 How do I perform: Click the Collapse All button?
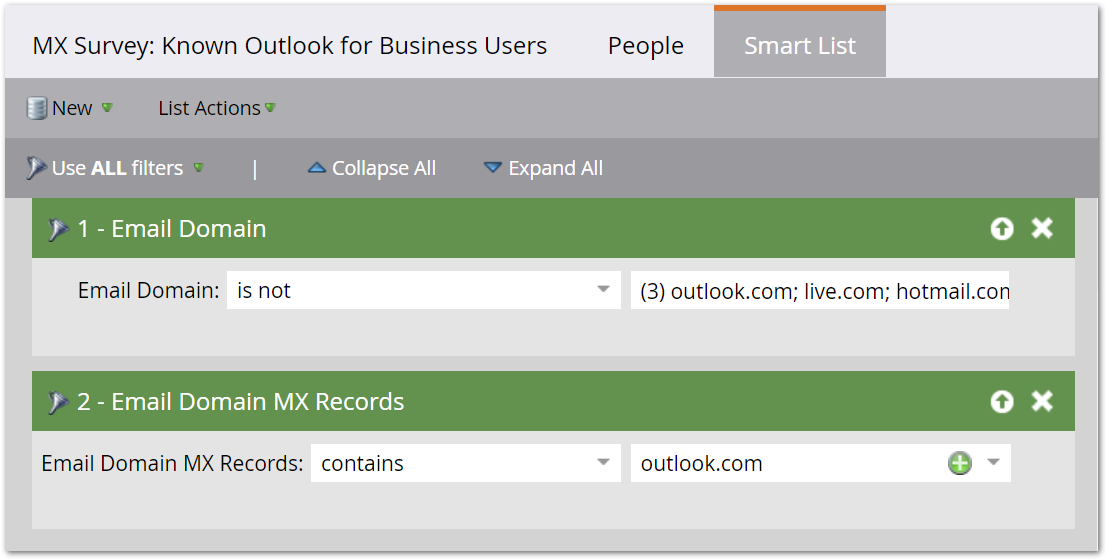click(372, 168)
